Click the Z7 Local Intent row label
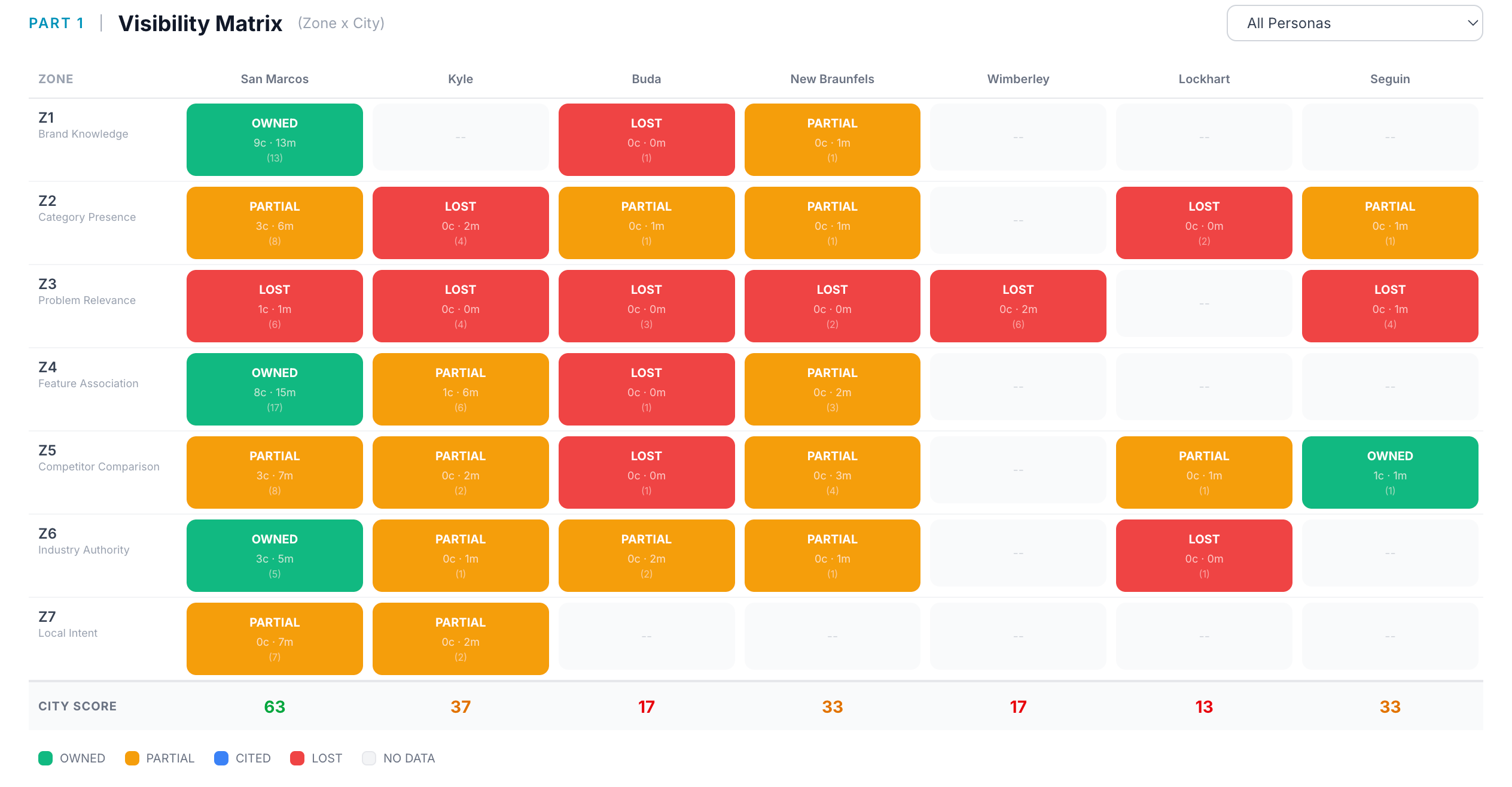Viewport: 1512px width, 787px height. tap(68, 624)
